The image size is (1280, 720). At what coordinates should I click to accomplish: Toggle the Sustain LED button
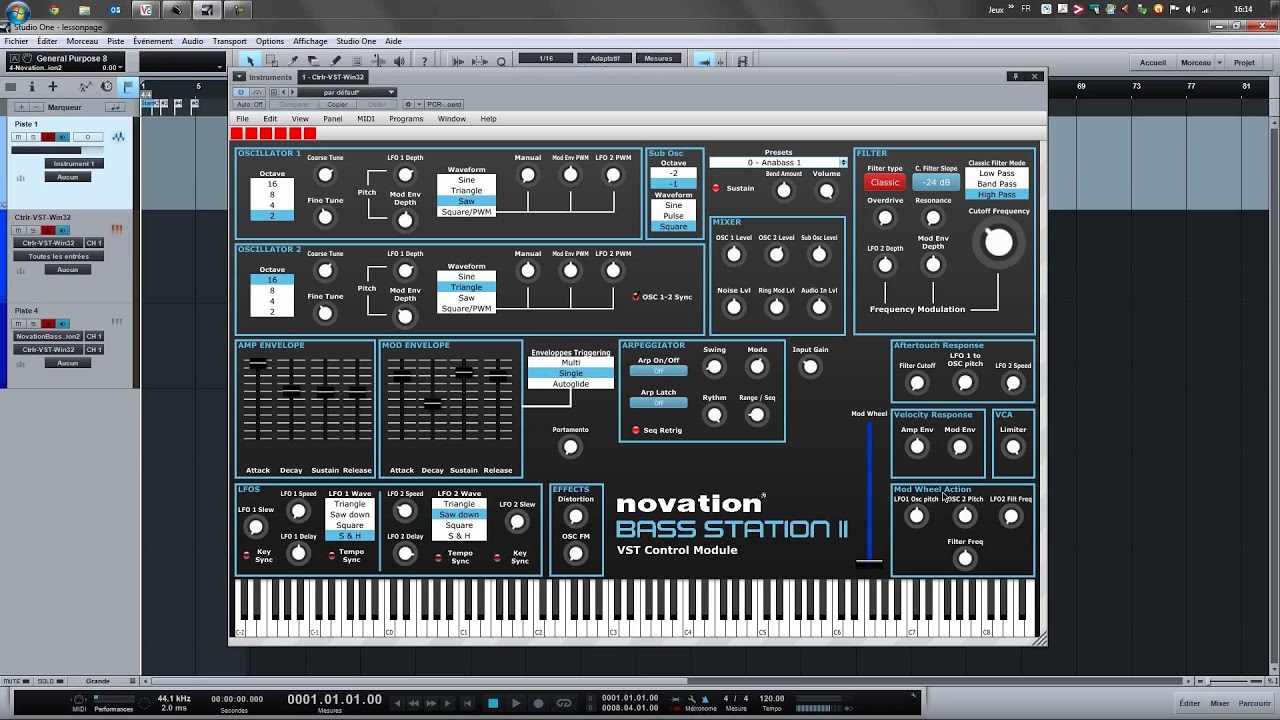click(716, 188)
